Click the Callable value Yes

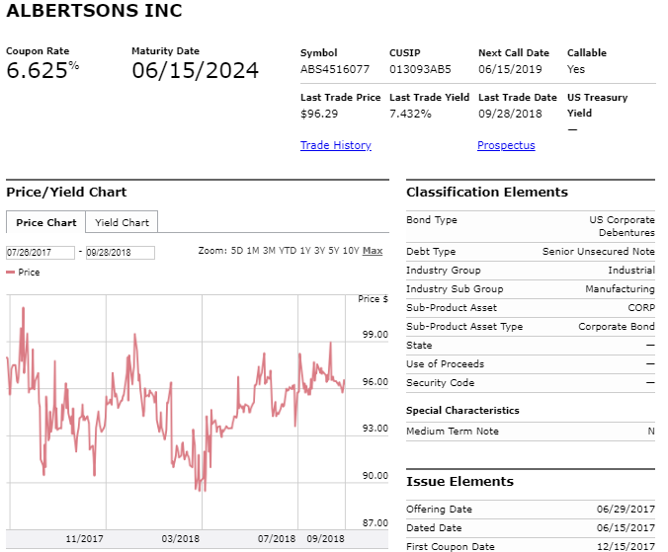(x=576, y=69)
